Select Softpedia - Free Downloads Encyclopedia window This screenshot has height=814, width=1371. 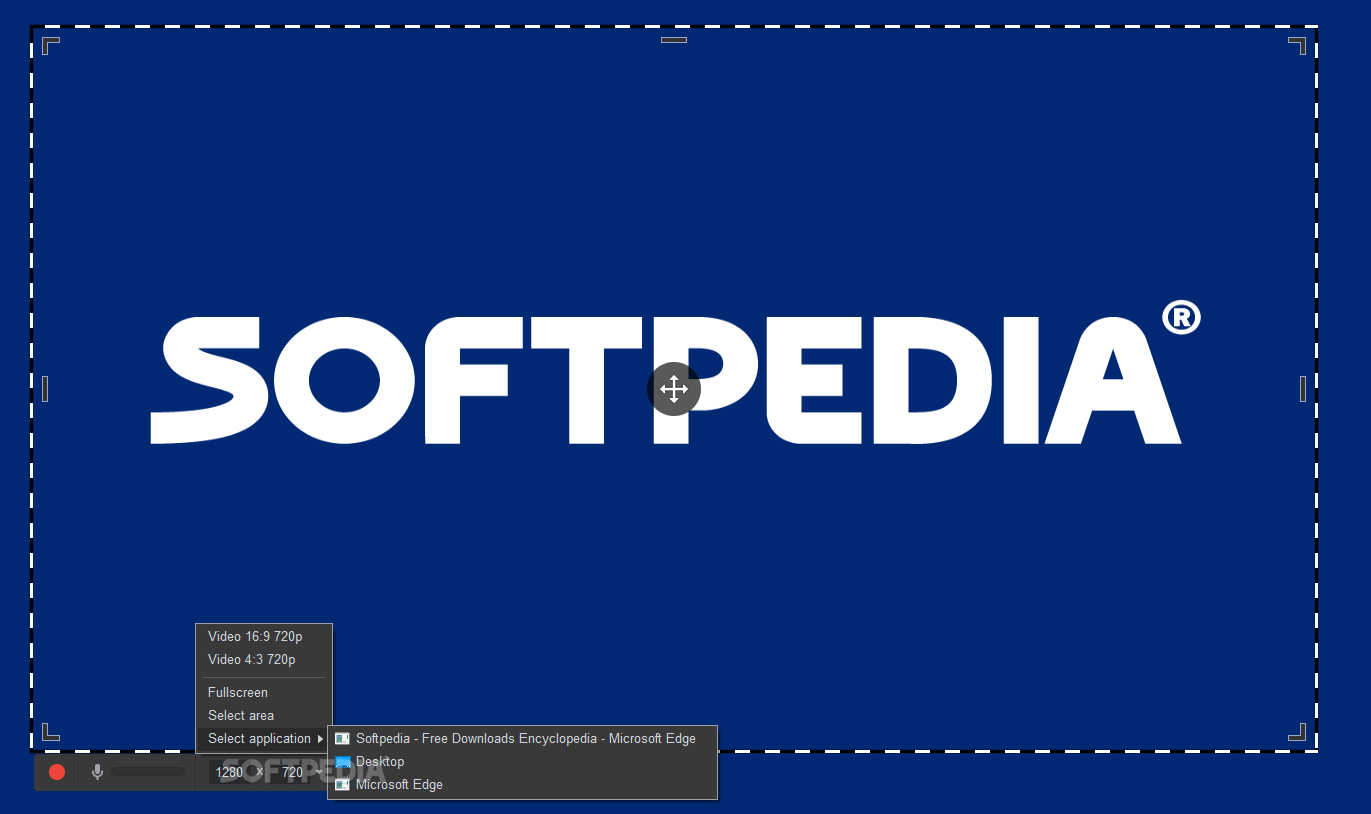[522, 738]
